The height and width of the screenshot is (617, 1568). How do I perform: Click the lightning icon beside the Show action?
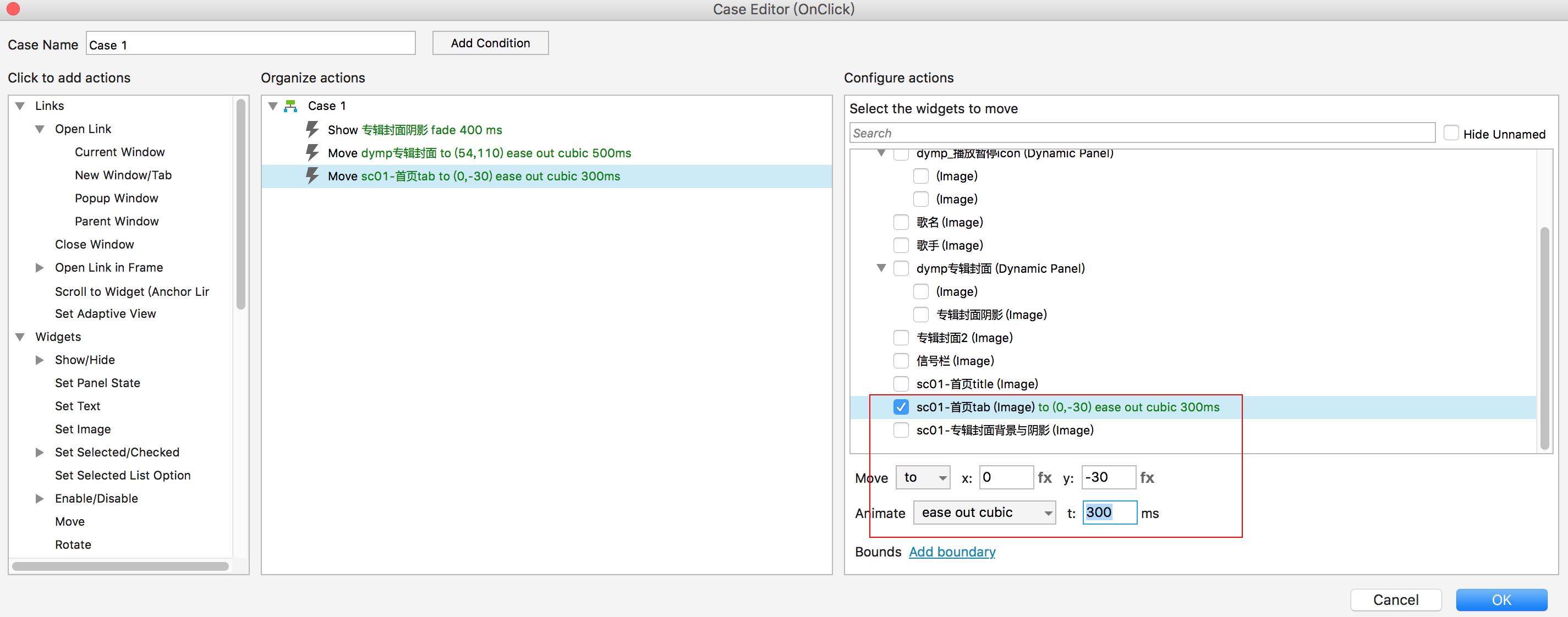[311, 130]
